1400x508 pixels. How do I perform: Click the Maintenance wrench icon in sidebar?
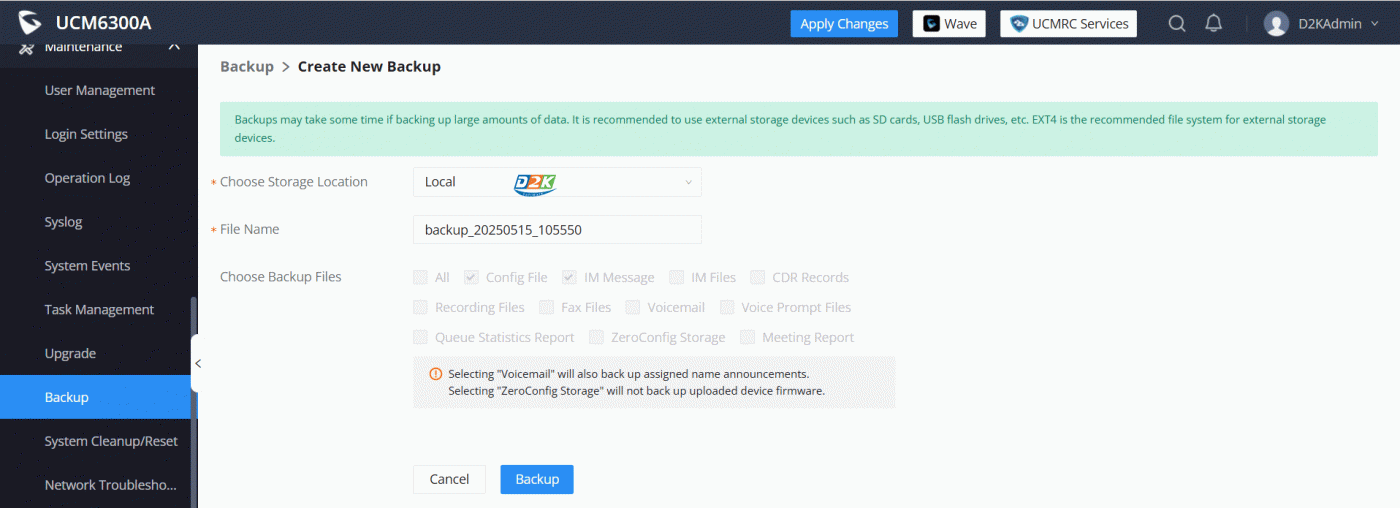tap(28, 47)
